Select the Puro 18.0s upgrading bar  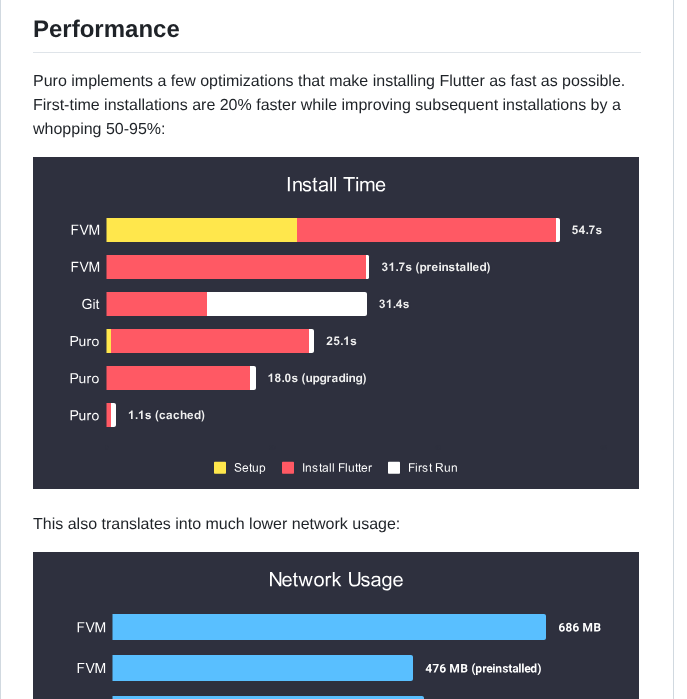click(x=178, y=378)
